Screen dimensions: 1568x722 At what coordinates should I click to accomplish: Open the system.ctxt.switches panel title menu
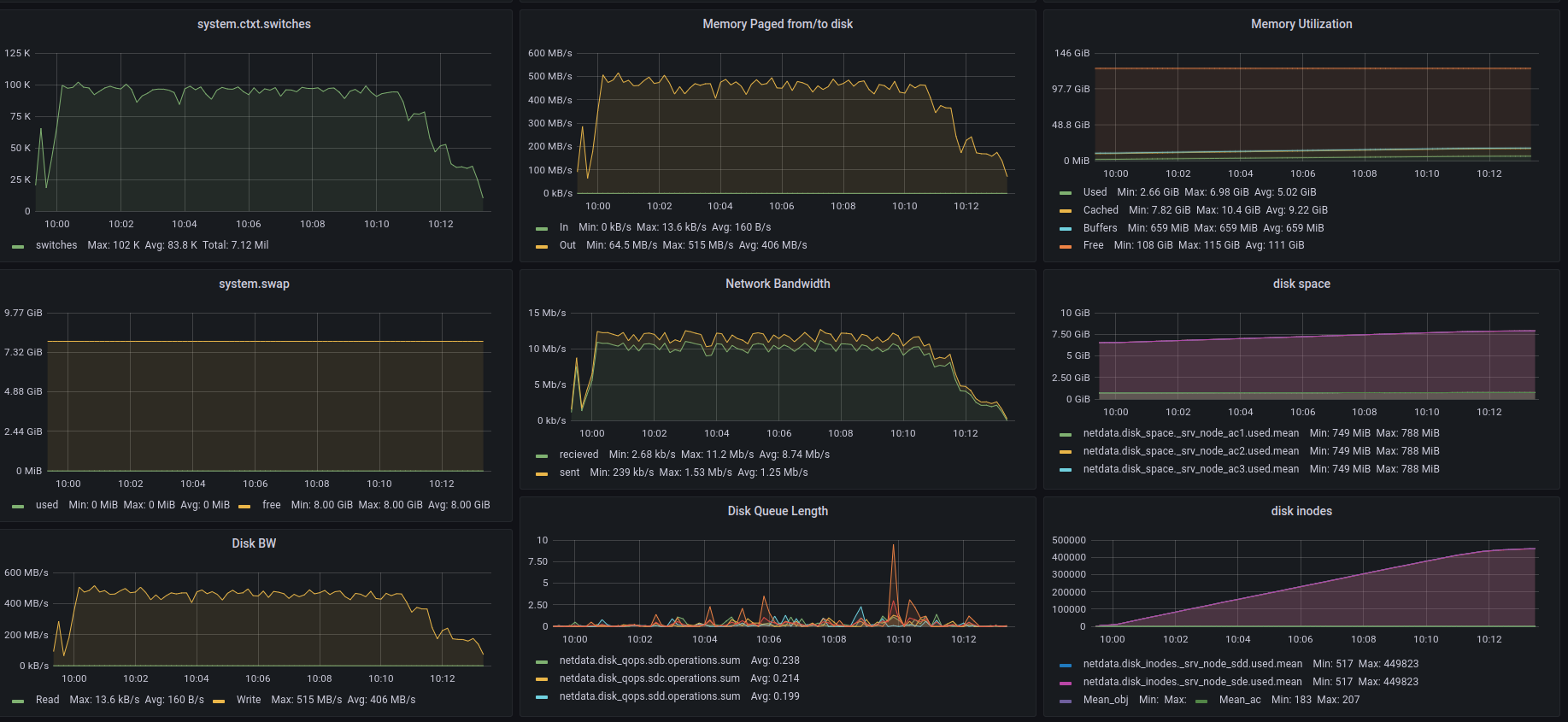[x=254, y=24]
